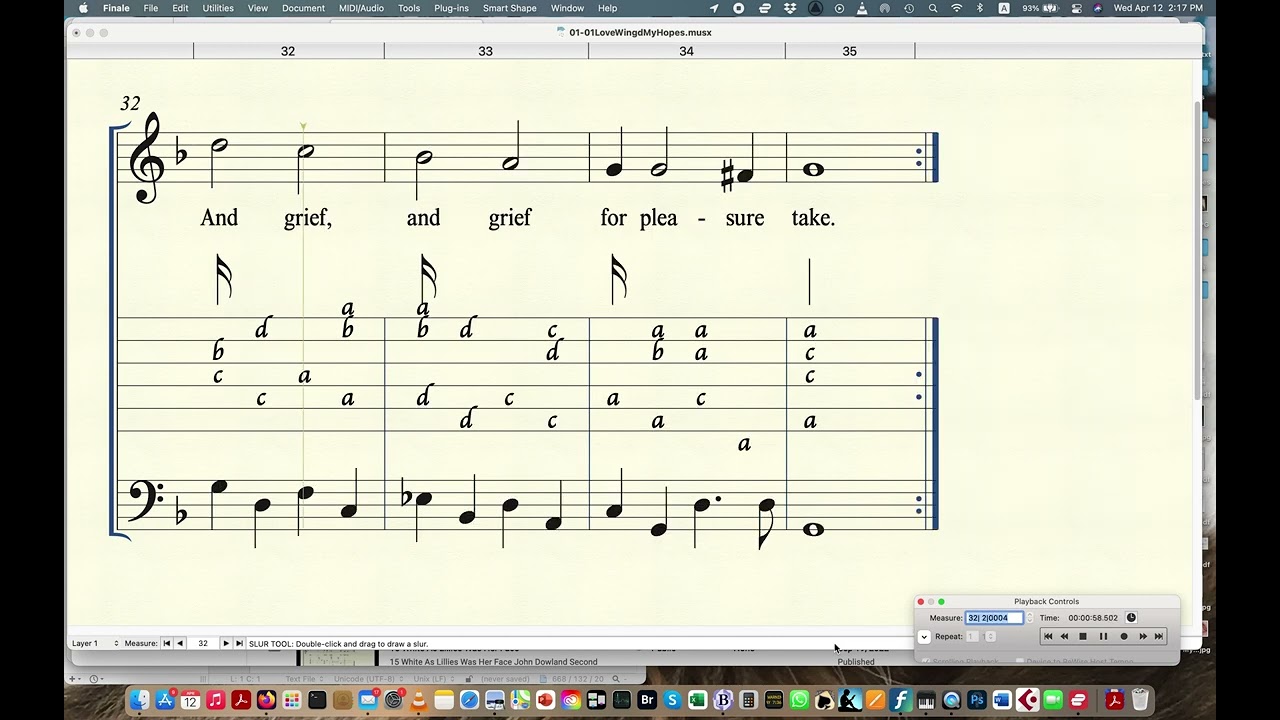Image resolution: width=1280 pixels, height=720 pixels.
Task: Open the Apple menu
Action: coord(83,8)
